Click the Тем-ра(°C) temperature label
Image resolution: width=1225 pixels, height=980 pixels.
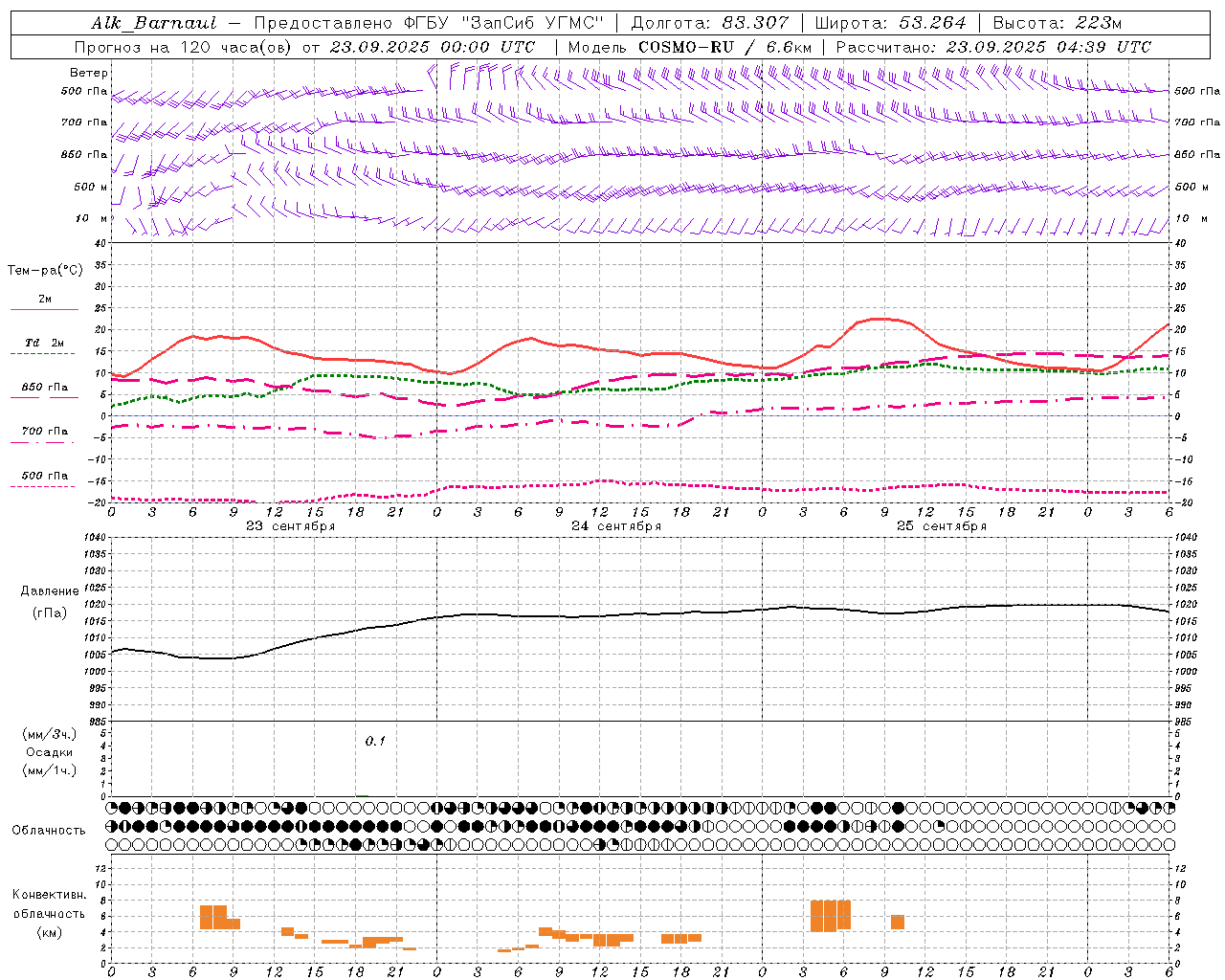[x=45, y=271]
